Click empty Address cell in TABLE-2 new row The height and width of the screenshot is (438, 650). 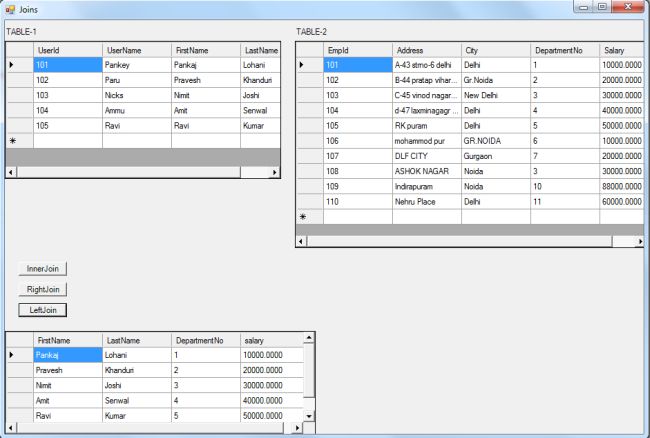(427, 217)
